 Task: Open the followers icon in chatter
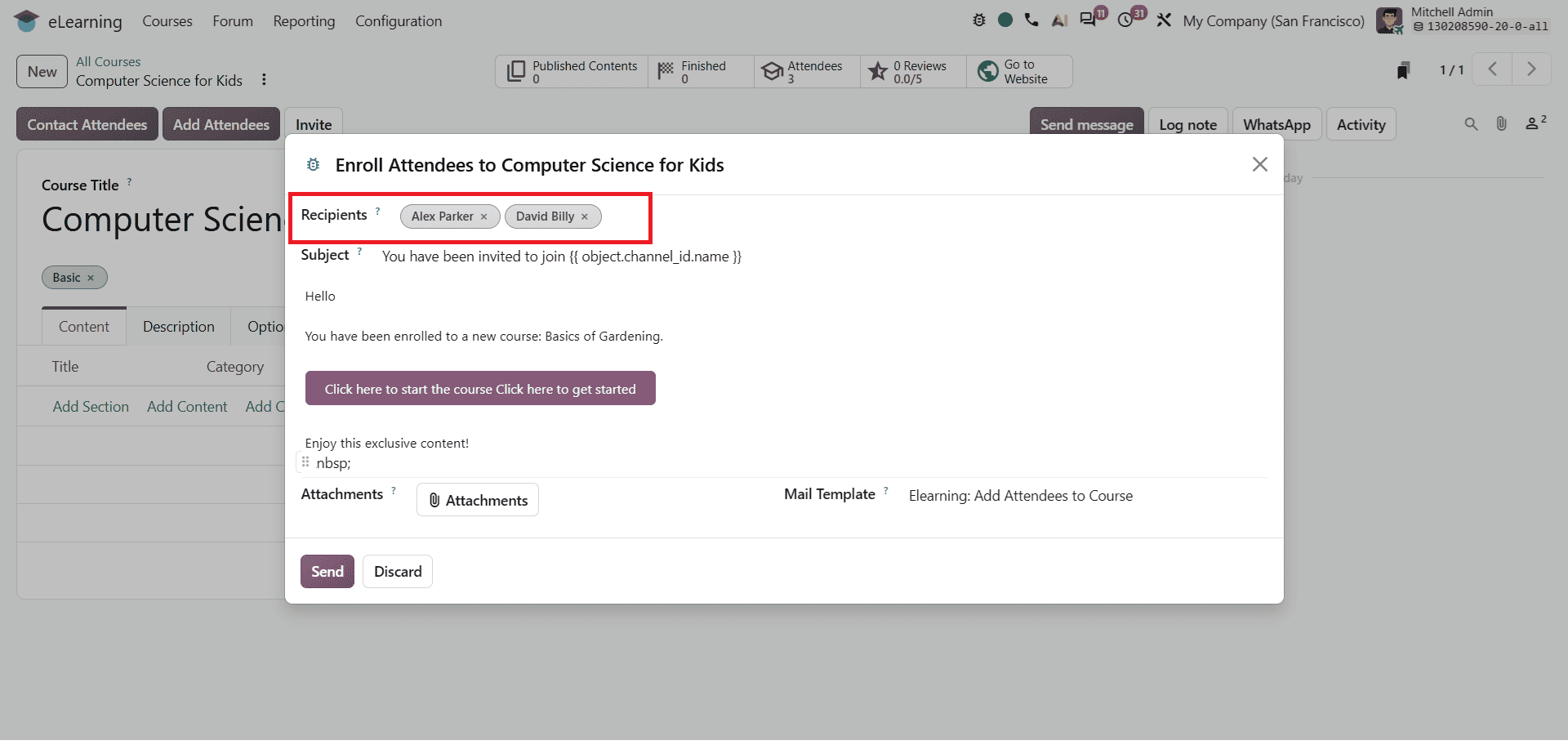(1535, 123)
